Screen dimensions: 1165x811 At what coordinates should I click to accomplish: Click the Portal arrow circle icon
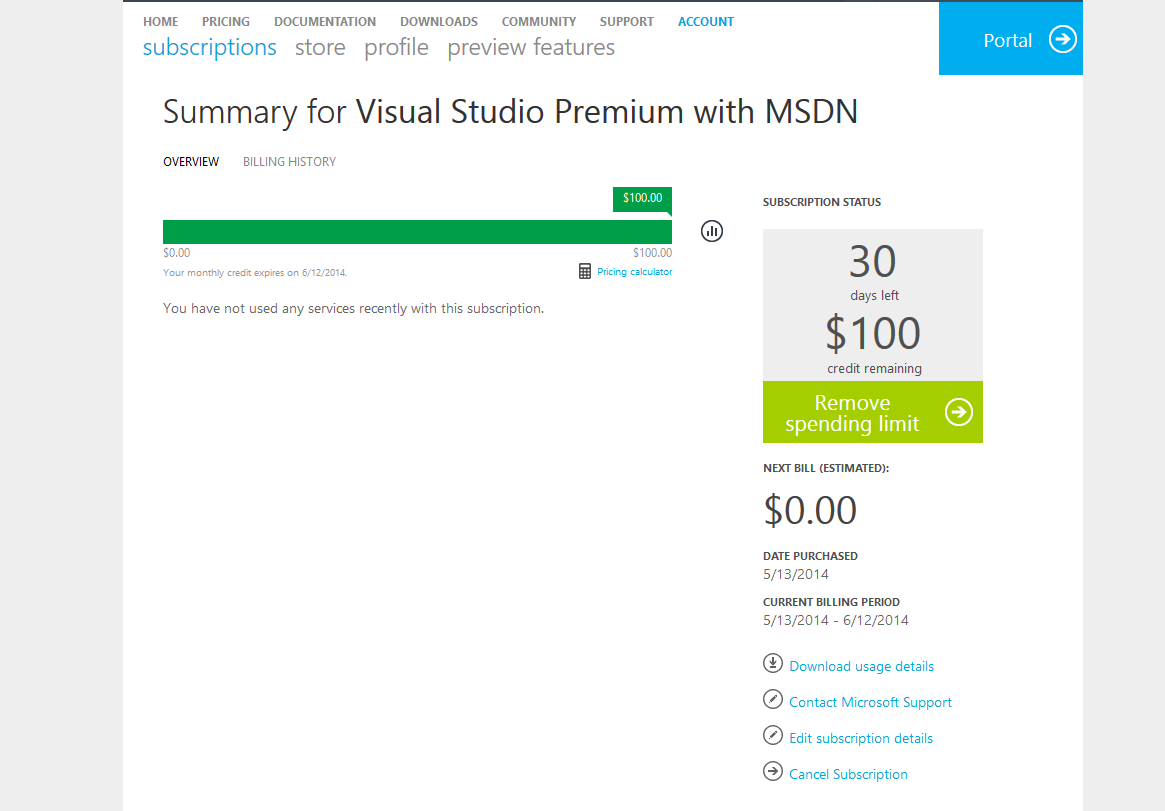pyautogui.click(x=1062, y=39)
